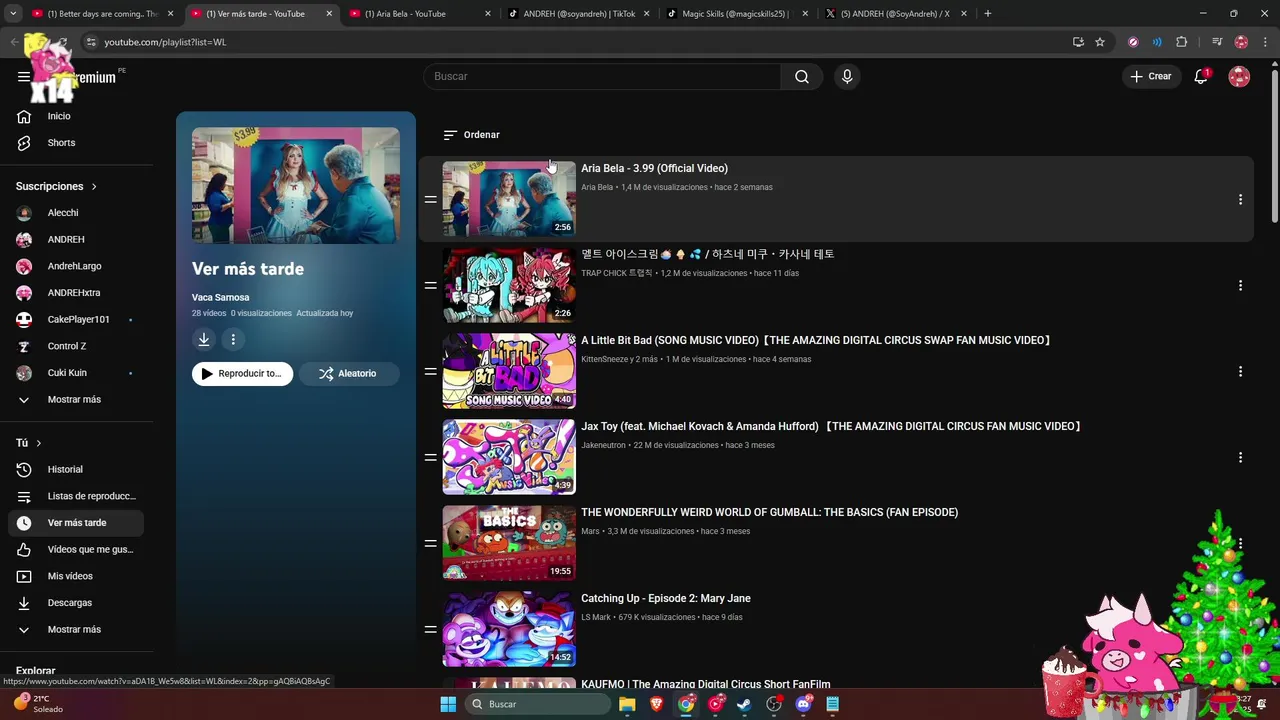Click the search magnifier button
Screen dimensions: 1280x720
(x=802, y=77)
